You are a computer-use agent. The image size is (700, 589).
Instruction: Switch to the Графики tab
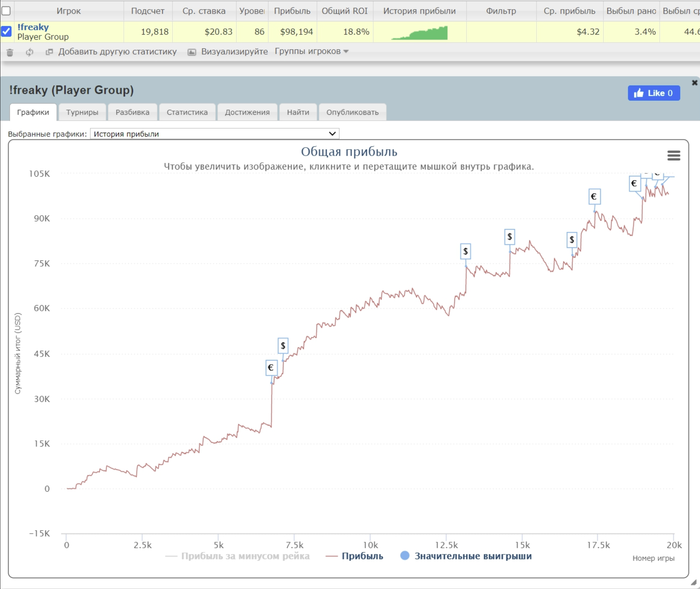[x=33, y=113]
